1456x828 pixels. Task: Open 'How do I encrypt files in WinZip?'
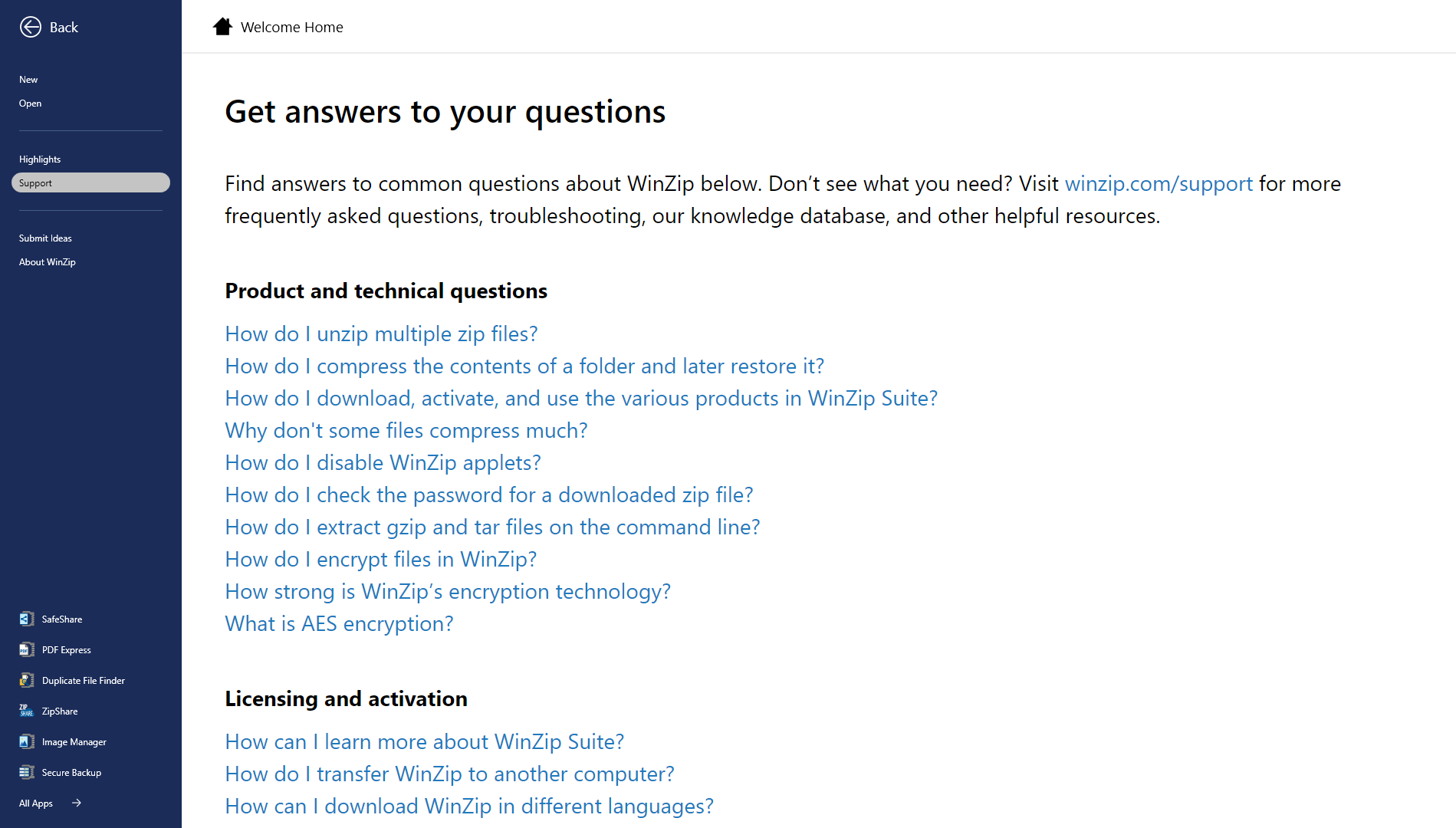[x=380, y=559]
